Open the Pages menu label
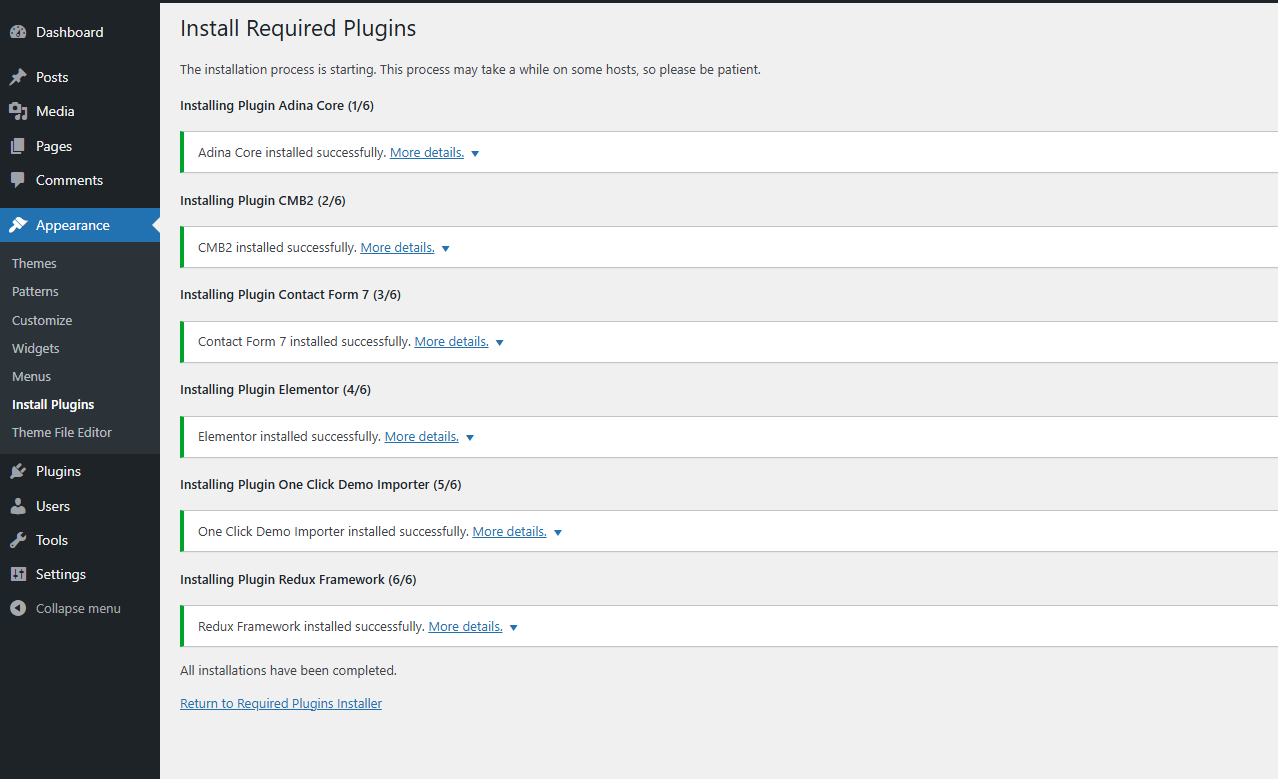 click(54, 146)
